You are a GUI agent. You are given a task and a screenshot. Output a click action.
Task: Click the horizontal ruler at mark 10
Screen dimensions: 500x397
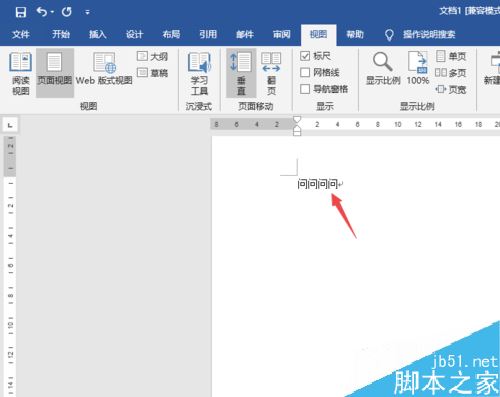point(398,124)
